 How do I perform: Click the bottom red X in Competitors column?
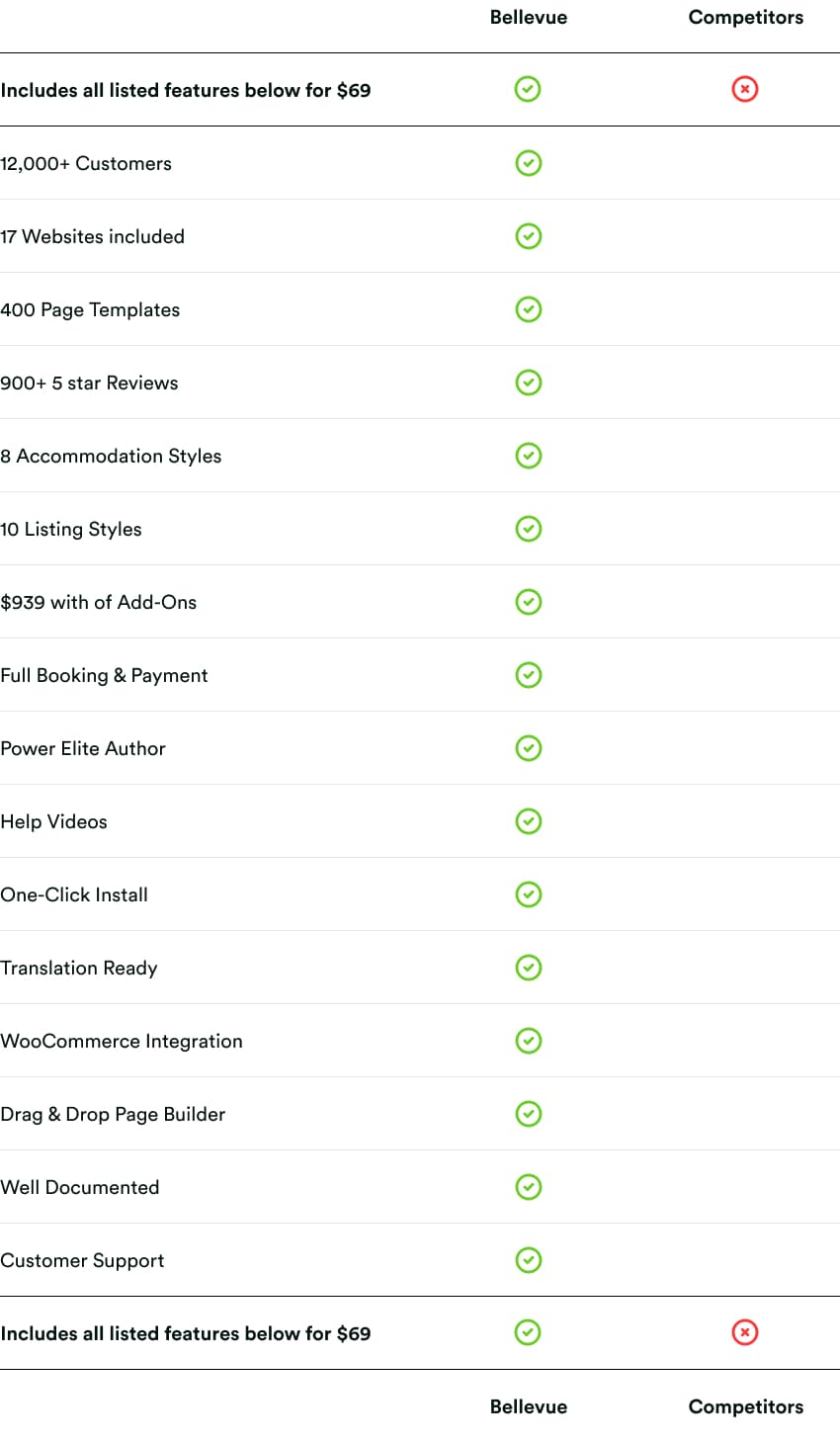[x=745, y=1333]
